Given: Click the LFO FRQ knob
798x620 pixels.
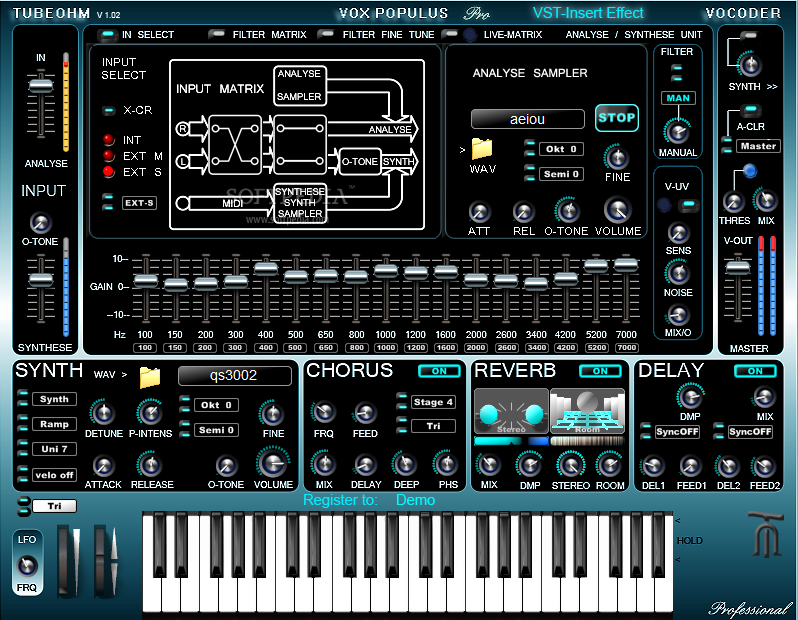Looking at the screenshot, I should coord(27,566).
